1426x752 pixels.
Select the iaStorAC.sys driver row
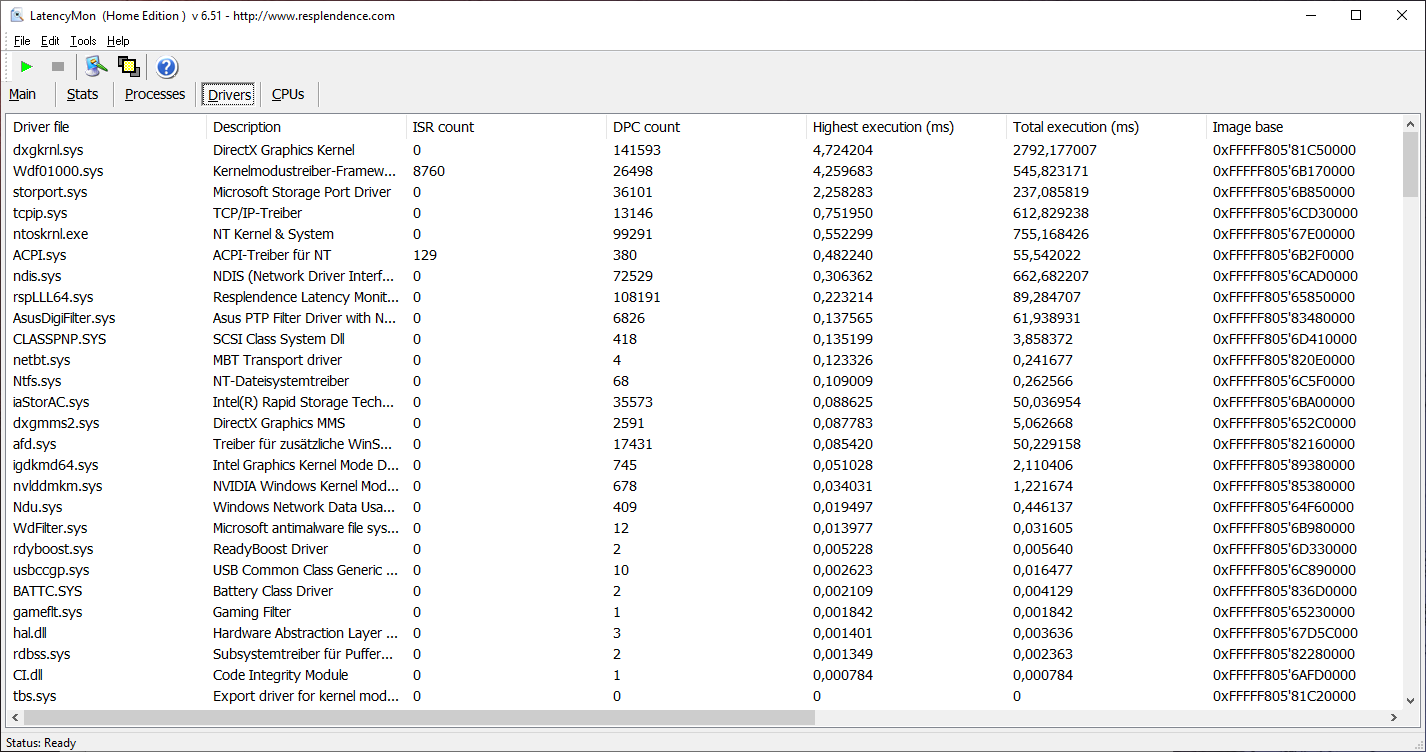[704, 402]
